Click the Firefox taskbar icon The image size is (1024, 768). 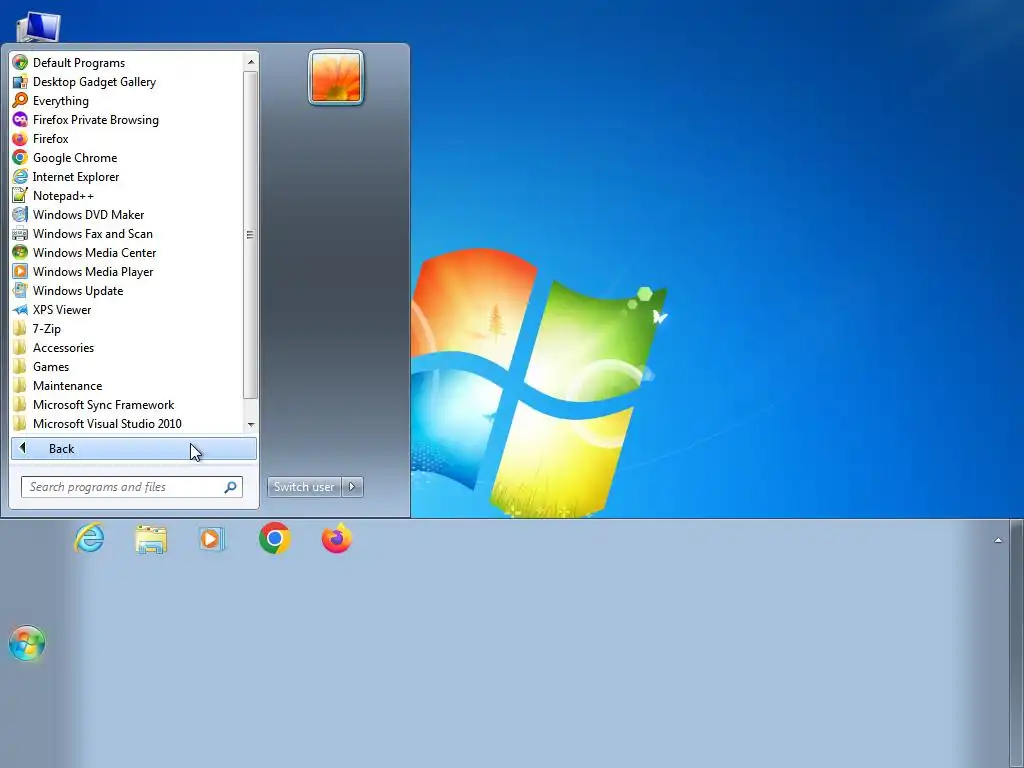337,538
